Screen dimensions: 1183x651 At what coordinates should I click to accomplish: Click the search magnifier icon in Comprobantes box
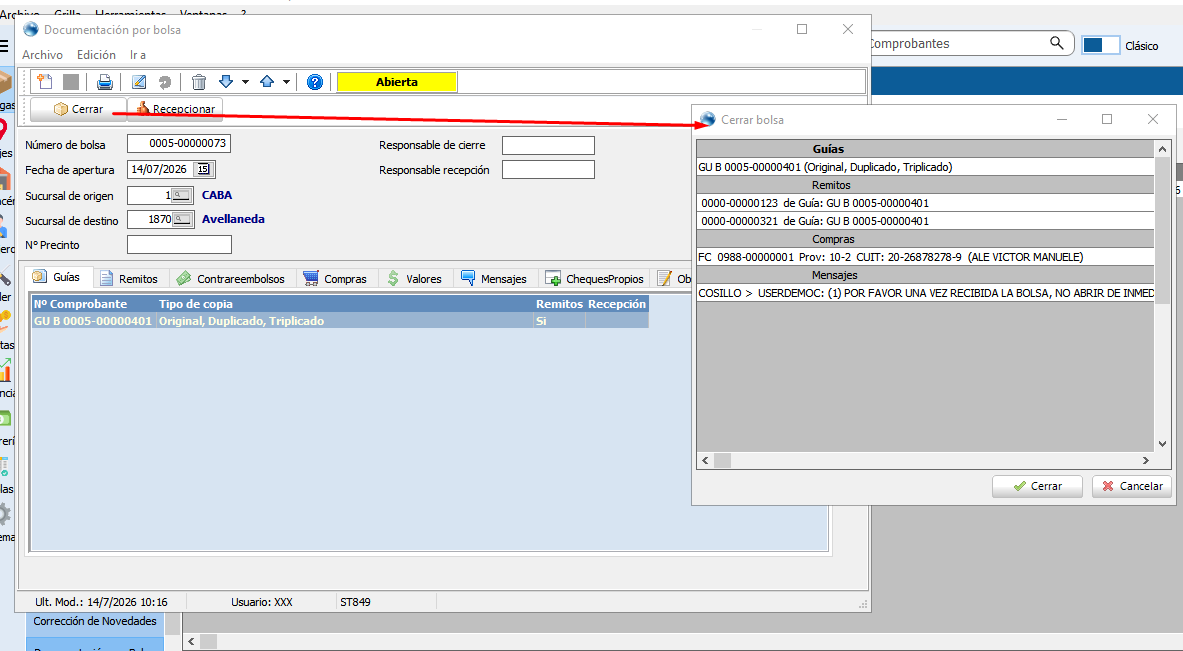1056,43
